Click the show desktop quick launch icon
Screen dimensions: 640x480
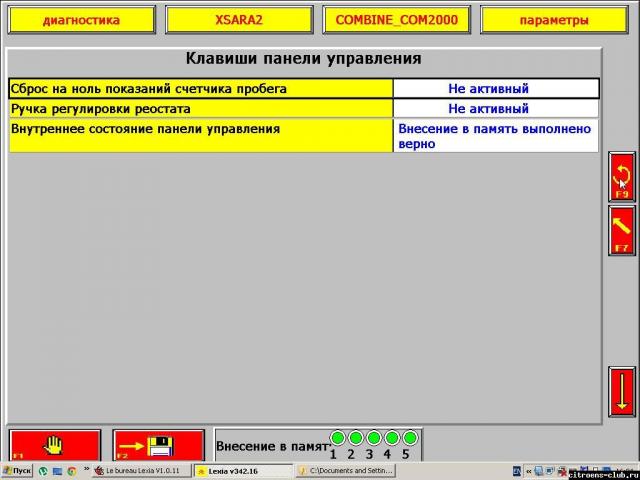pyautogui.click(x=57, y=471)
